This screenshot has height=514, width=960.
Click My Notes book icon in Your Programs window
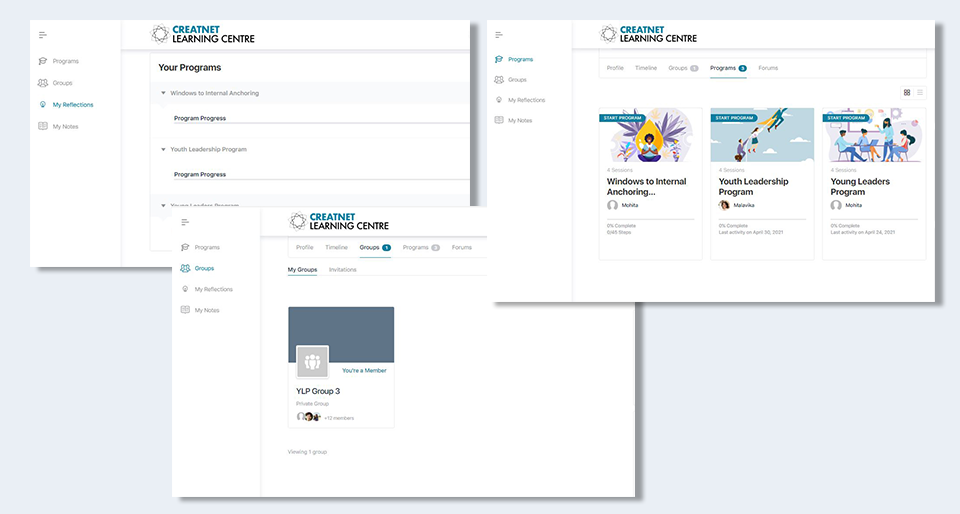click(x=42, y=126)
